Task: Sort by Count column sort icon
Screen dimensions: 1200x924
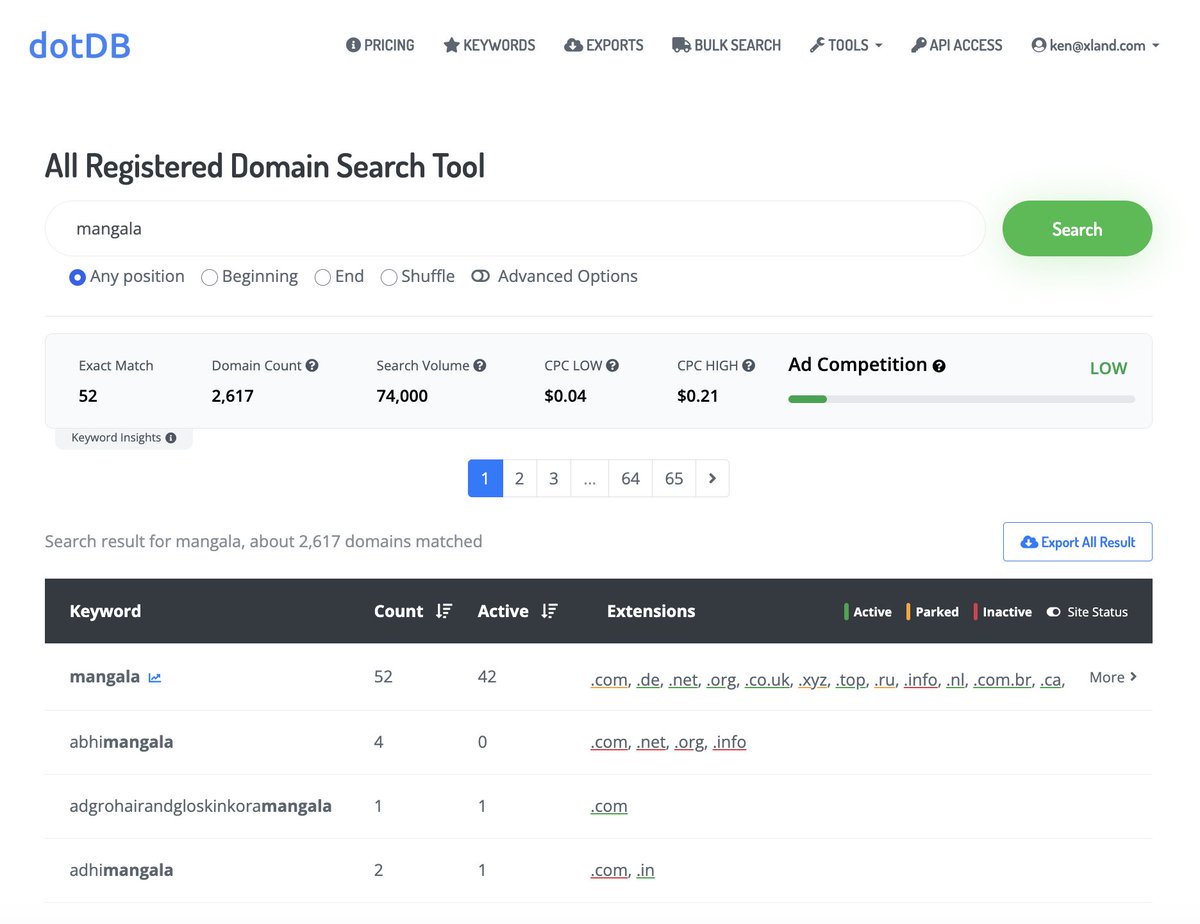Action: (x=445, y=611)
